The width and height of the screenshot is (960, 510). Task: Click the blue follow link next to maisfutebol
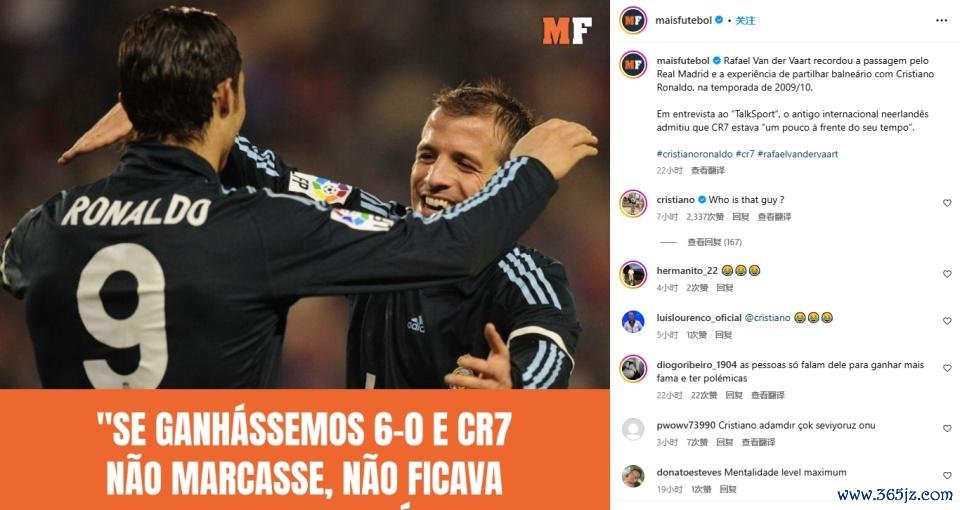coord(745,21)
